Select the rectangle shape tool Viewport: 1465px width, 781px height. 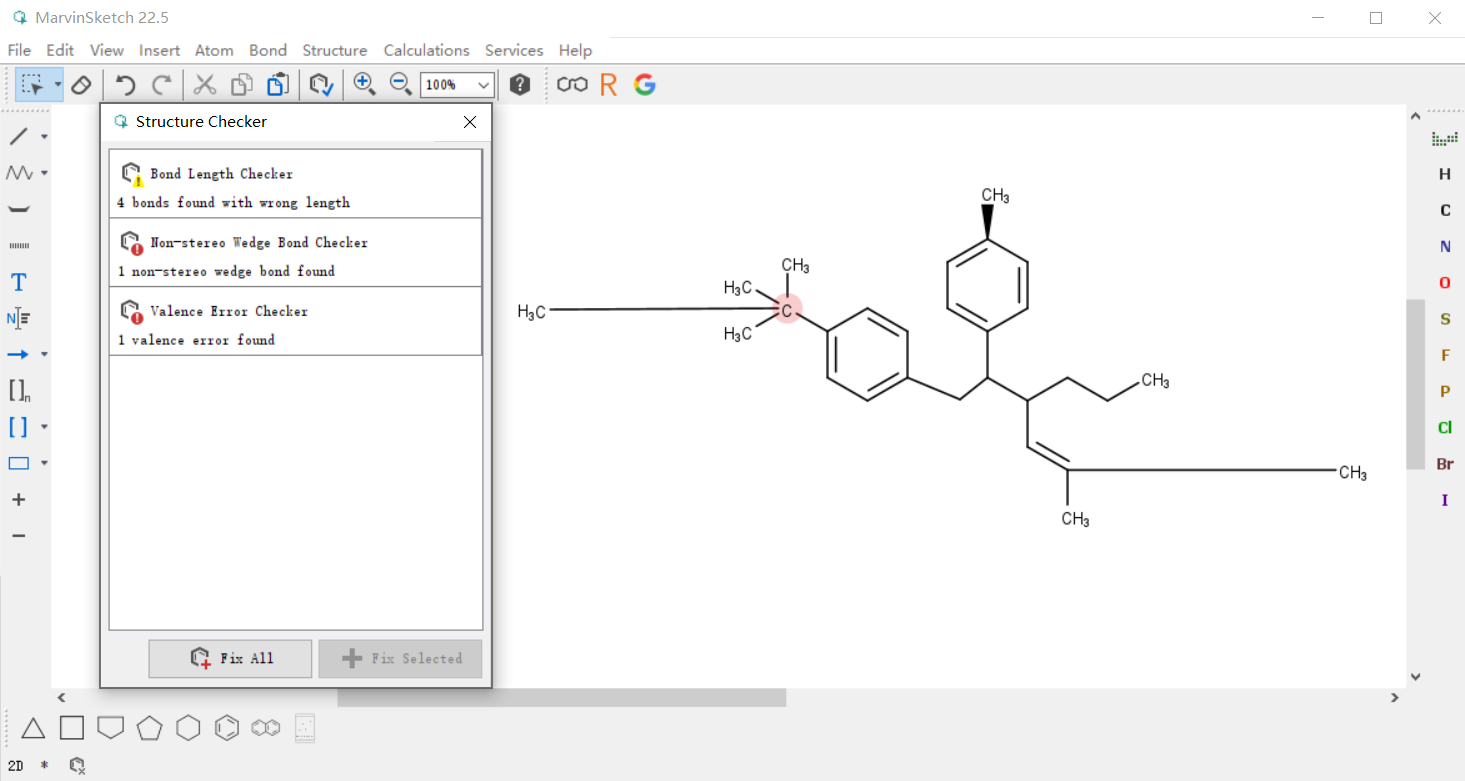pos(18,463)
